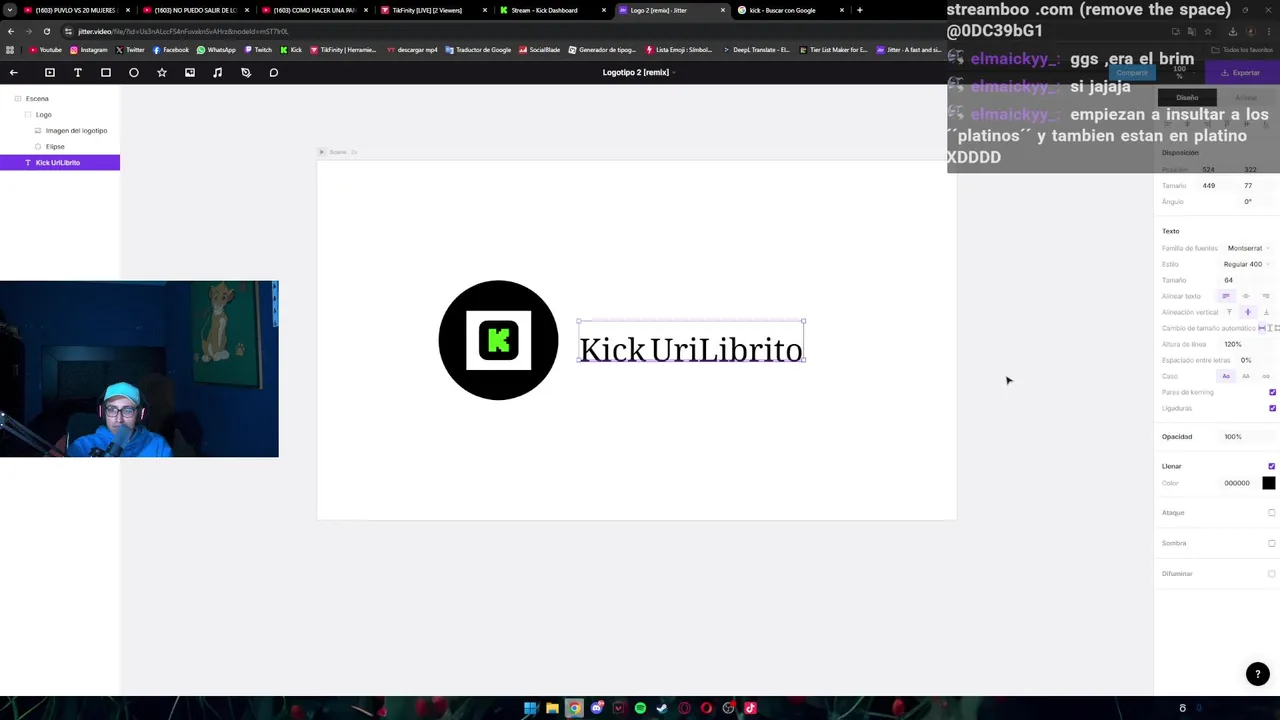
Task: Choose the Image insert tool
Action: [190, 72]
